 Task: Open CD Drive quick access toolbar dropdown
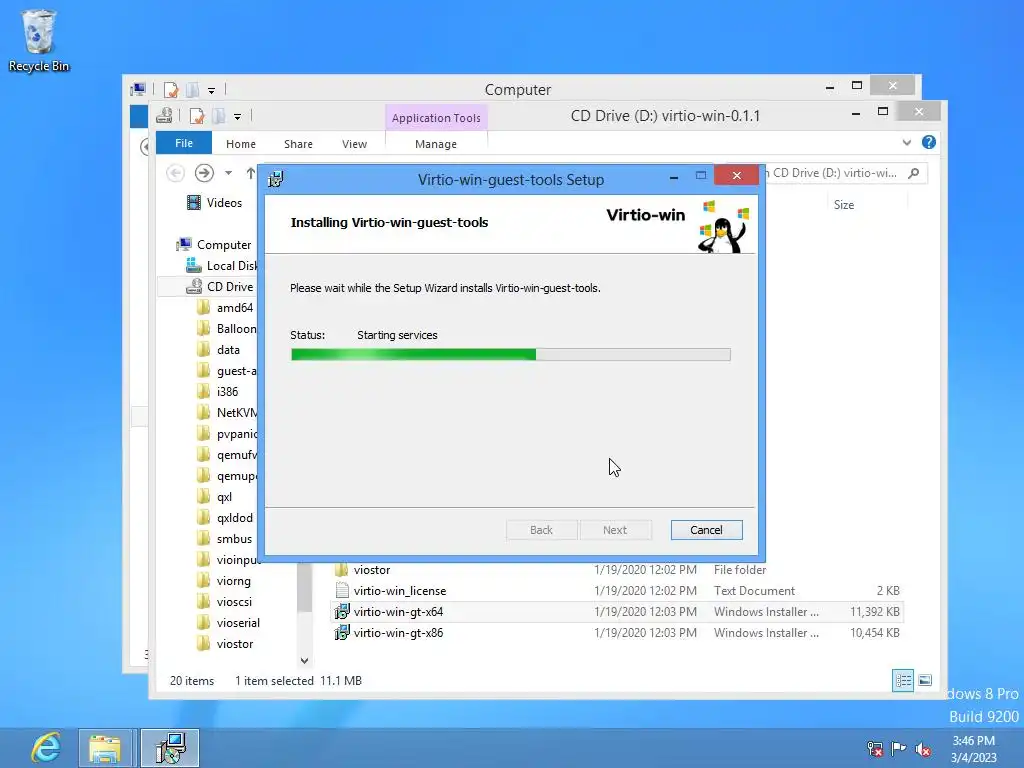[x=238, y=117]
